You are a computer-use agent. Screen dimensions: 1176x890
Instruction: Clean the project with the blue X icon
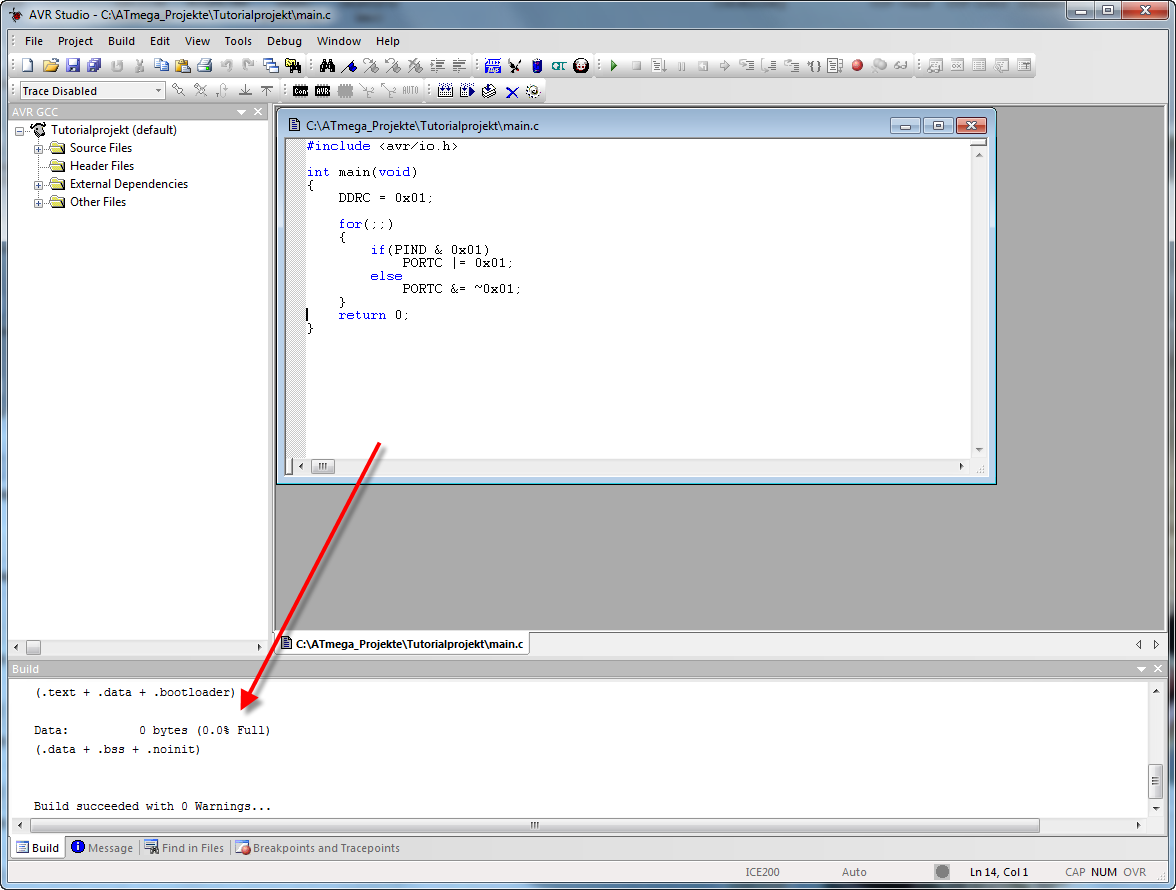click(x=512, y=91)
